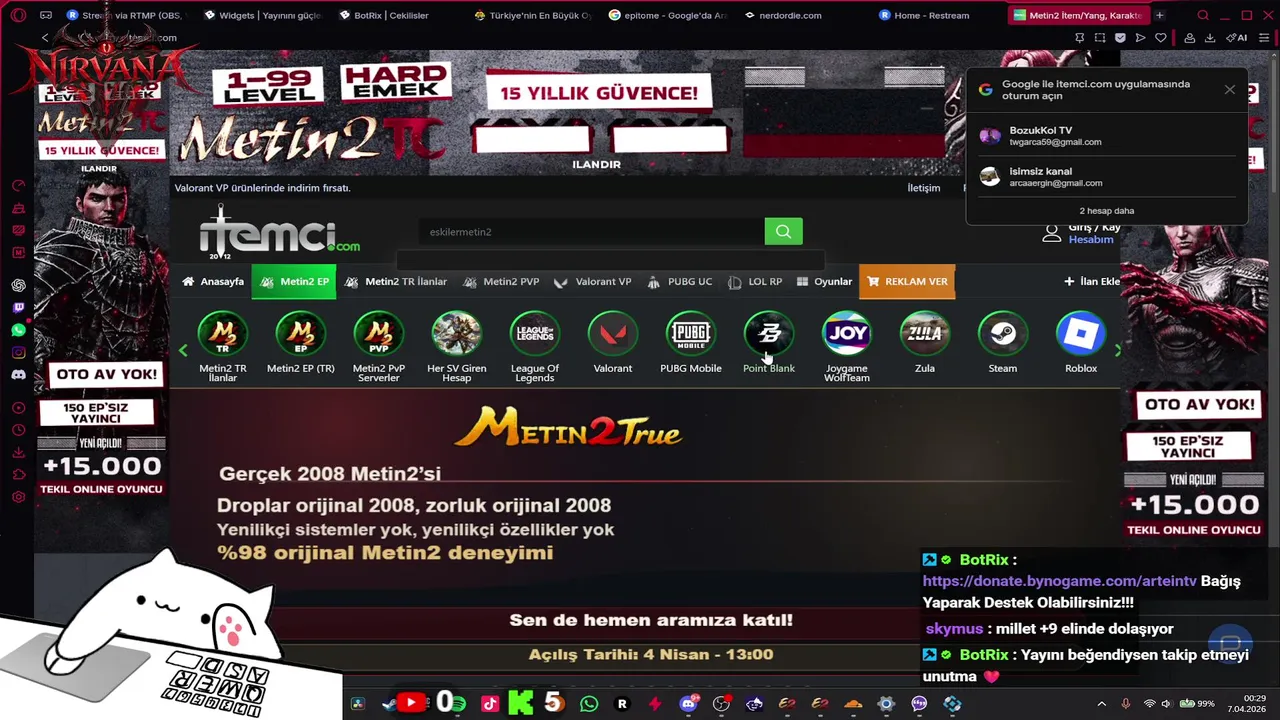The height and width of the screenshot is (720, 1280).
Task: Open Roblox category icon
Action: 1081,334
